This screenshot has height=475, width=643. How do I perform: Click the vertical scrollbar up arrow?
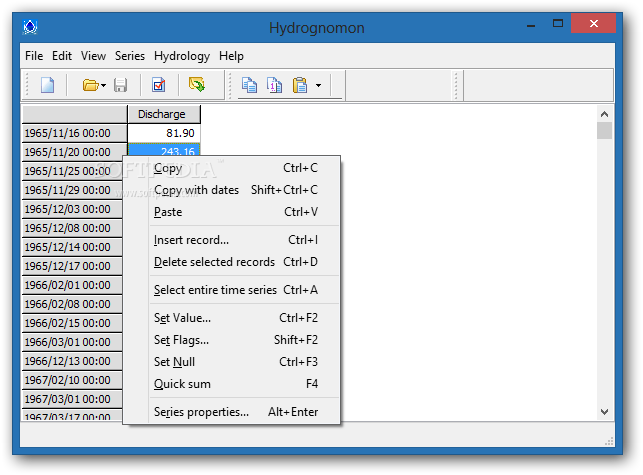click(604, 114)
